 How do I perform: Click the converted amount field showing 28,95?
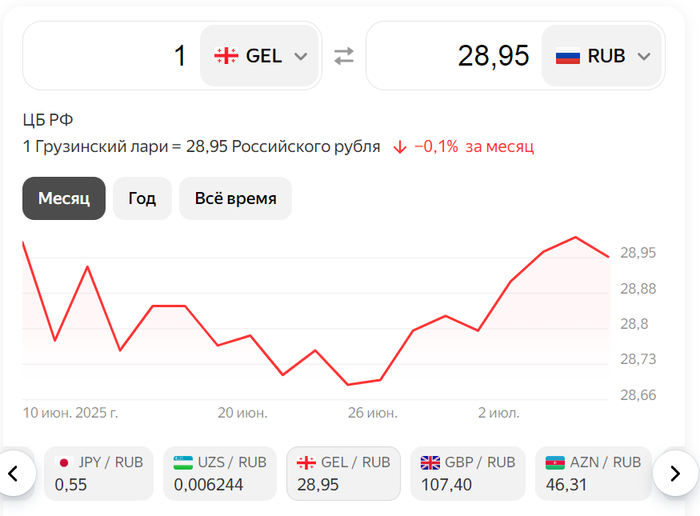[x=454, y=56]
